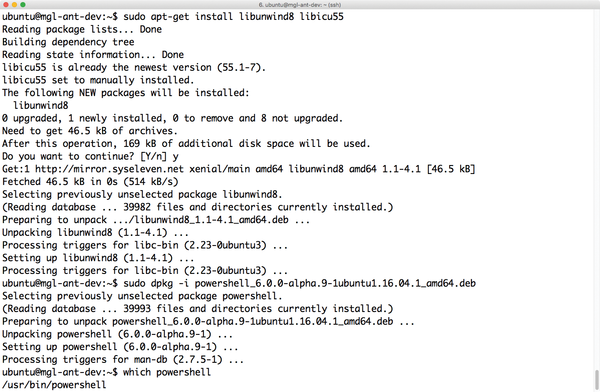Click on the 'sudo dpkg -i powershell' command
Viewport: 600px width, 392px height.
[x=299, y=283]
